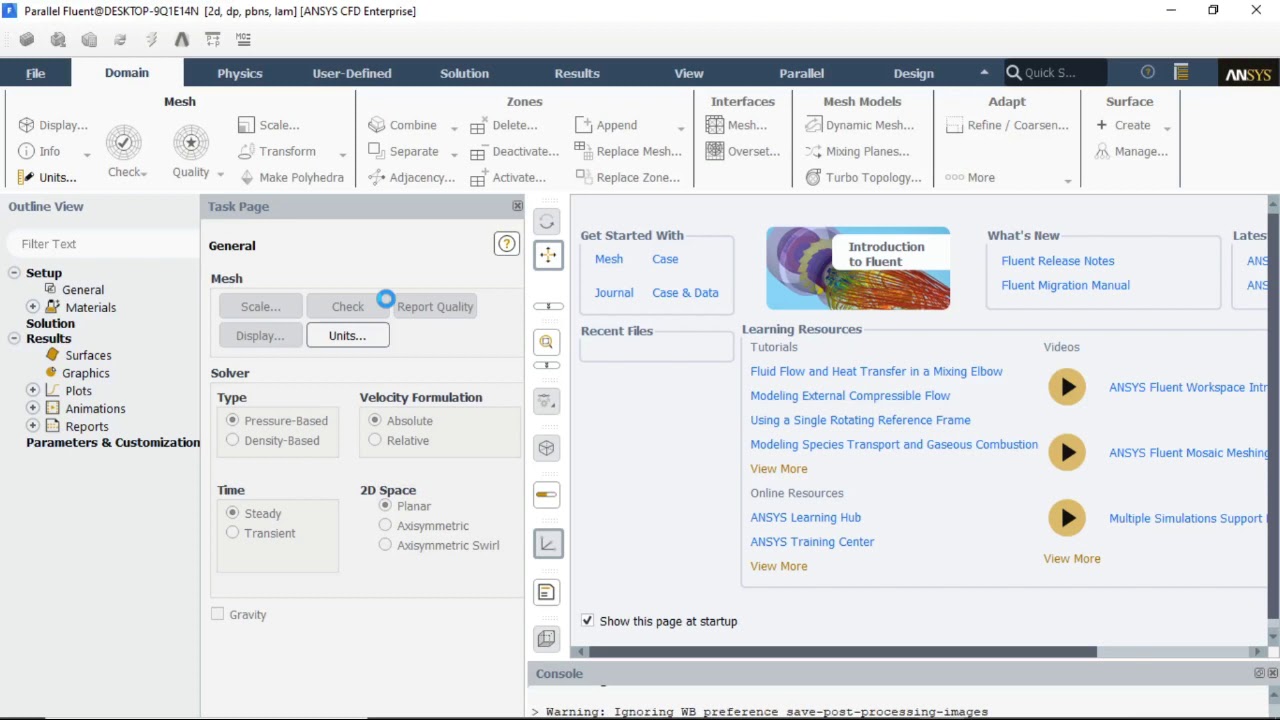This screenshot has height=720, width=1280.
Task: Open Overset interfaces option
Action: click(x=742, y=151)
